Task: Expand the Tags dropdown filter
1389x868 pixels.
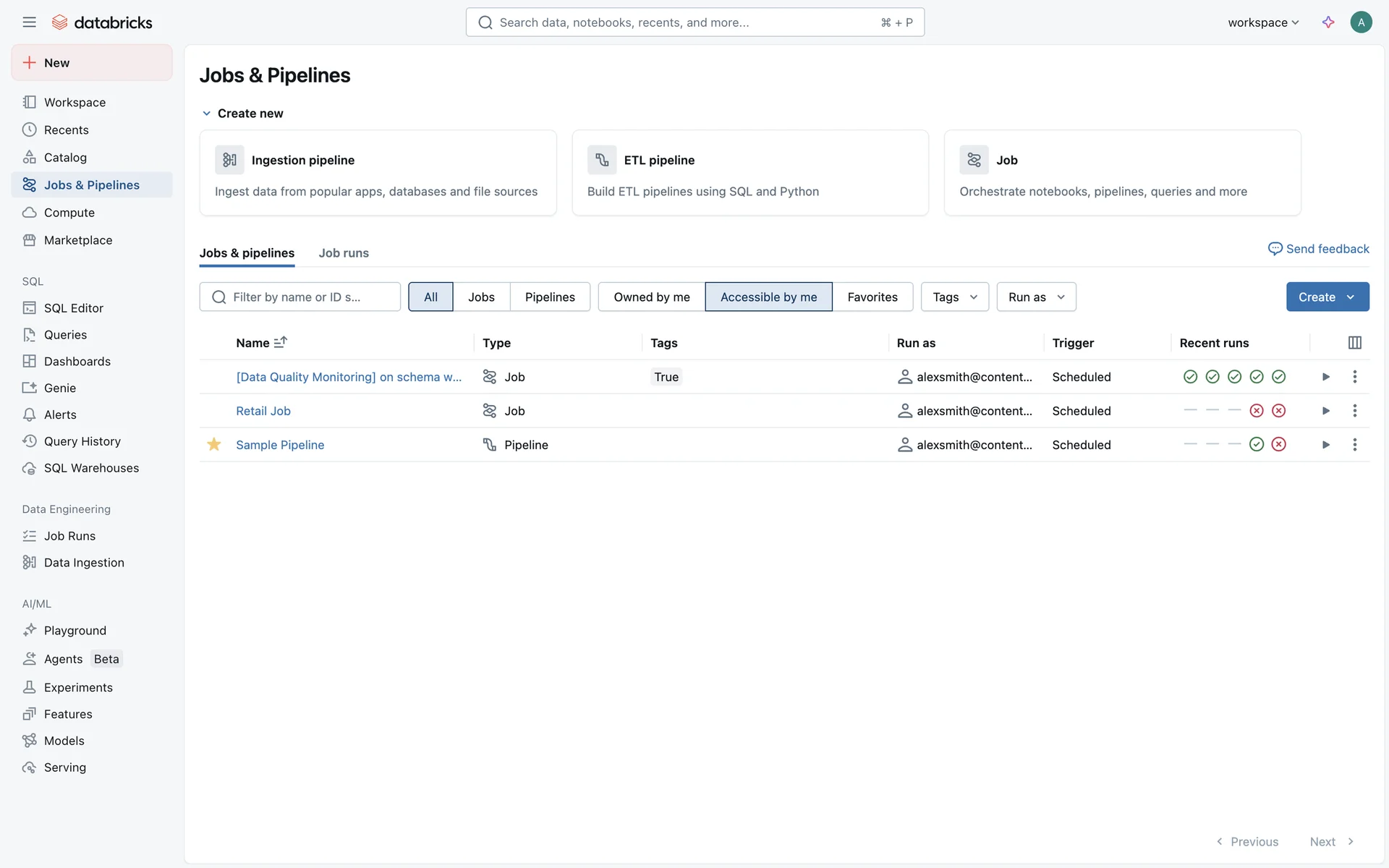Action: pyautogui.click(x=954, y=297)
